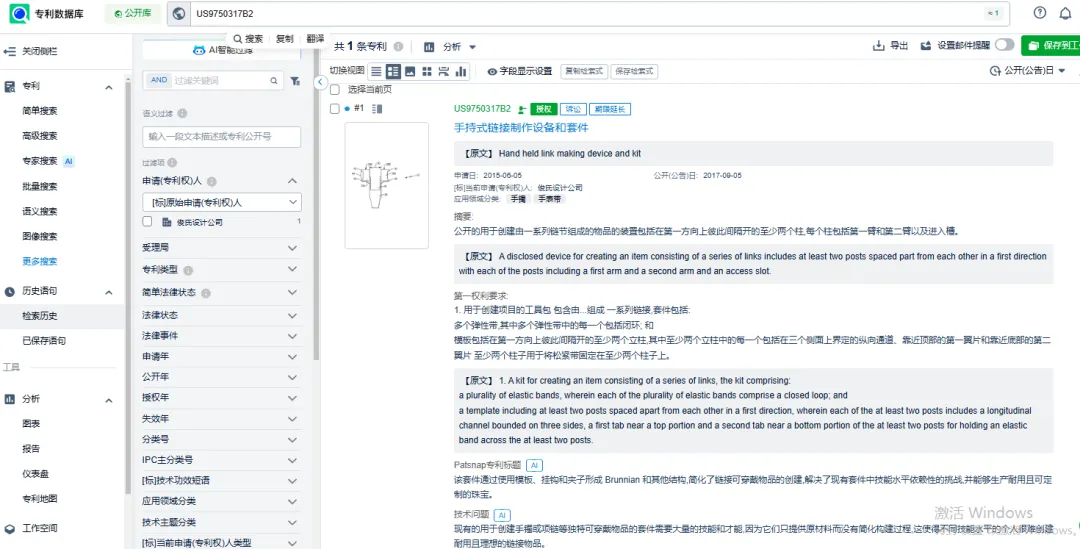Click the filter funnel settings icon
1080x549 pixels.
295,81
